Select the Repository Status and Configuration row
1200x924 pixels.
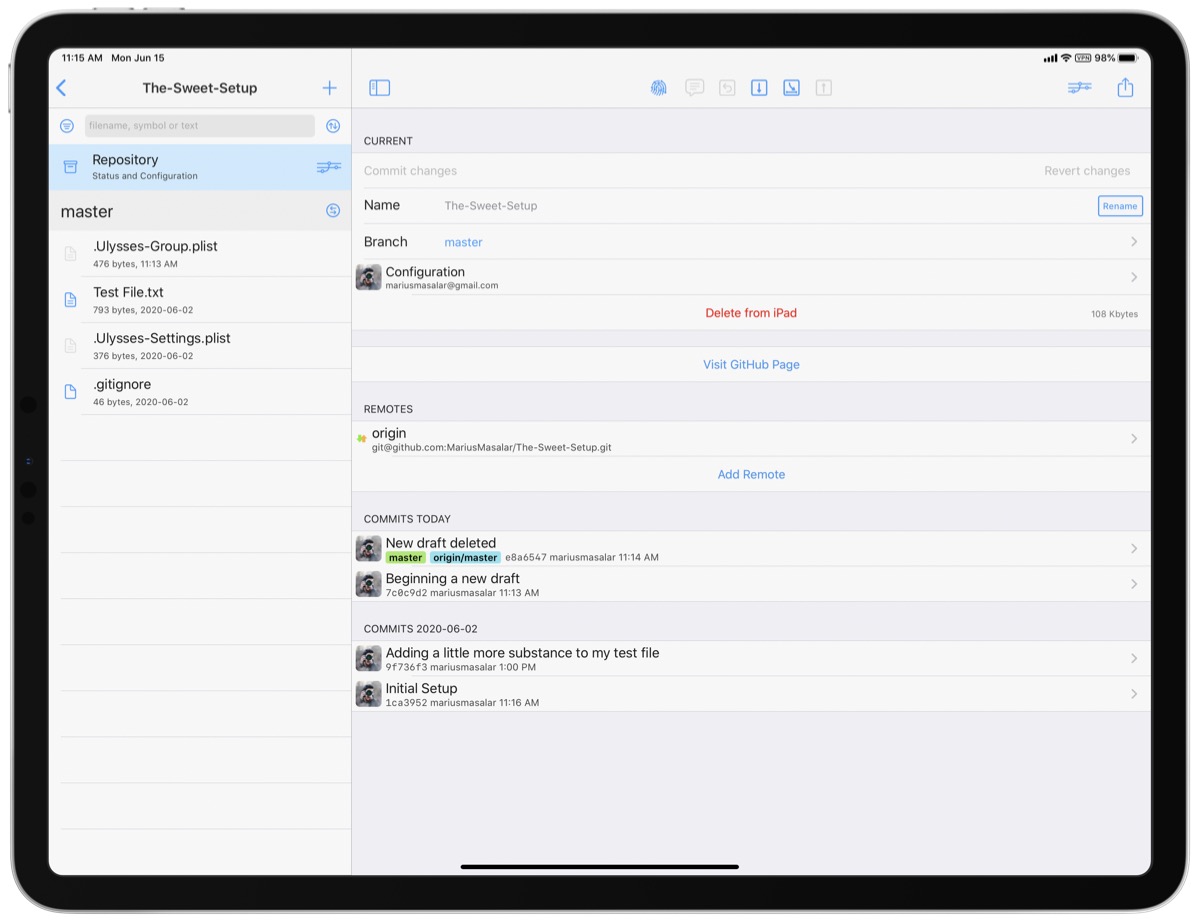click(200, 167)
